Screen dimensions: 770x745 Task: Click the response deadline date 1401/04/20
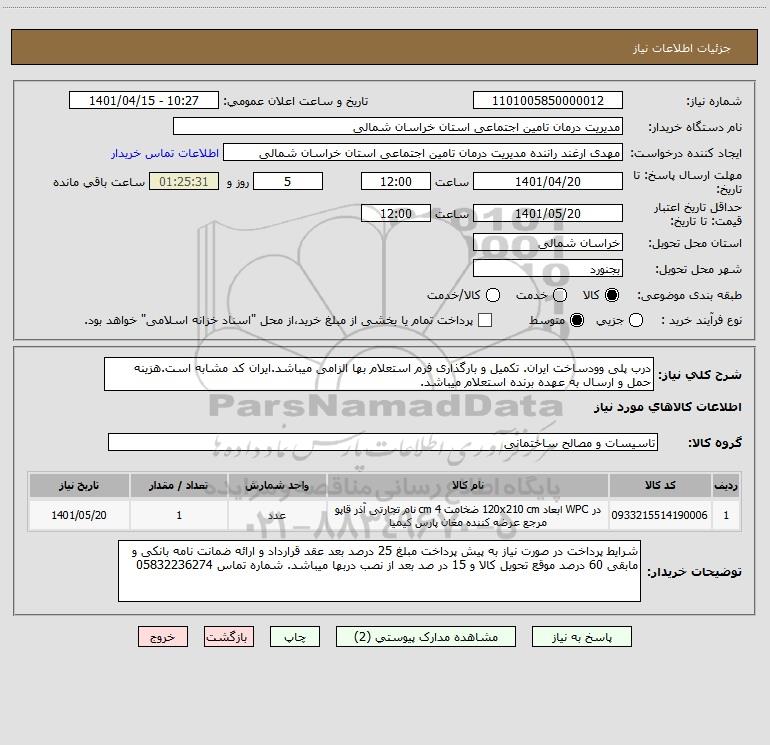pyautogui.click(x=548, y=182)
